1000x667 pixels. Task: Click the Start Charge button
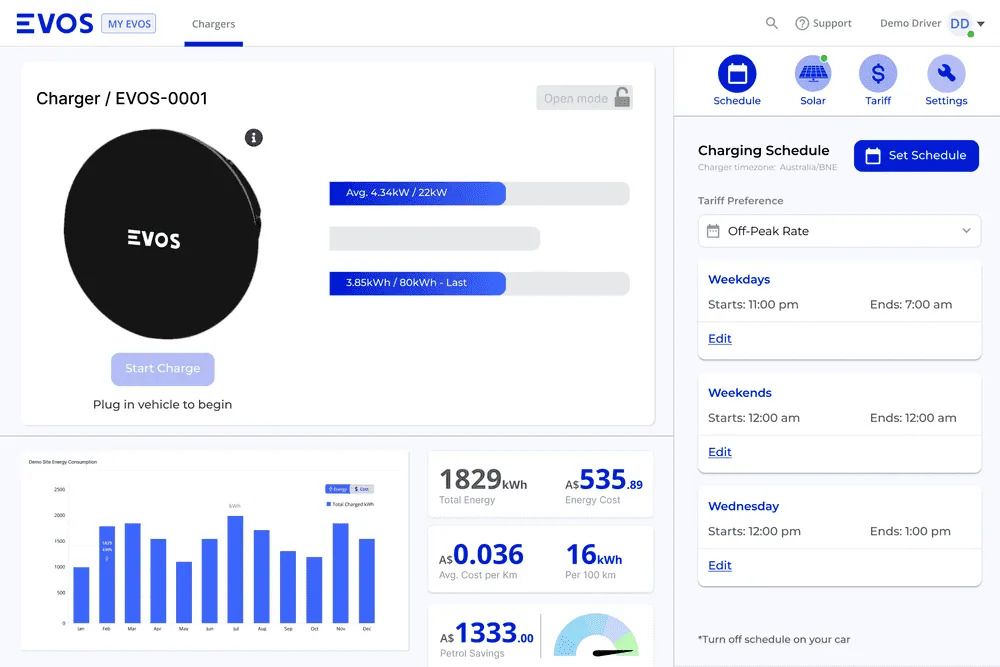162,369
